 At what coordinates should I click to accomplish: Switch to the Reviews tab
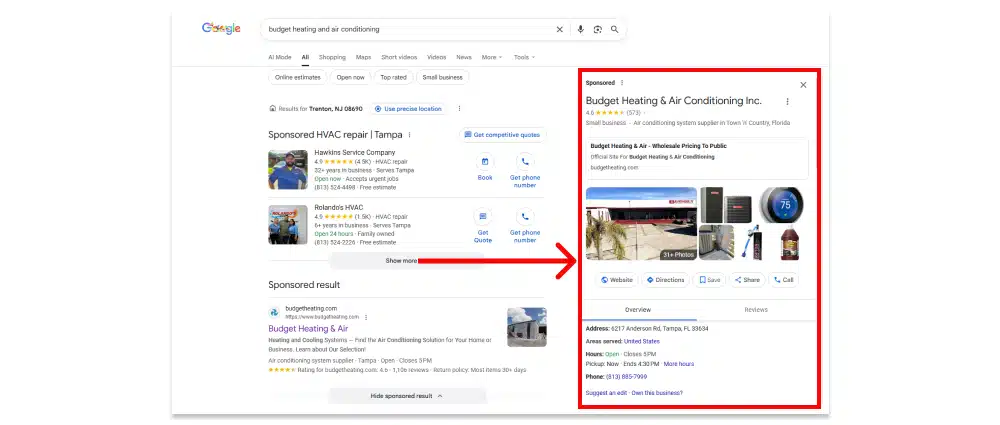[x=757, y=310]
